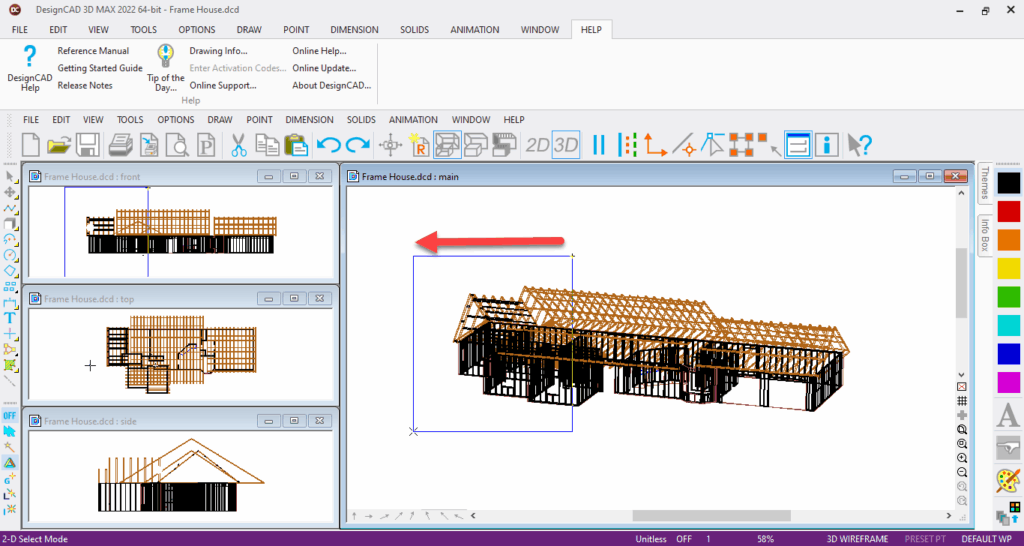Click the New drawing icon in toolbar
Viewport: 1024px width, 546px height.
point(31,144)
